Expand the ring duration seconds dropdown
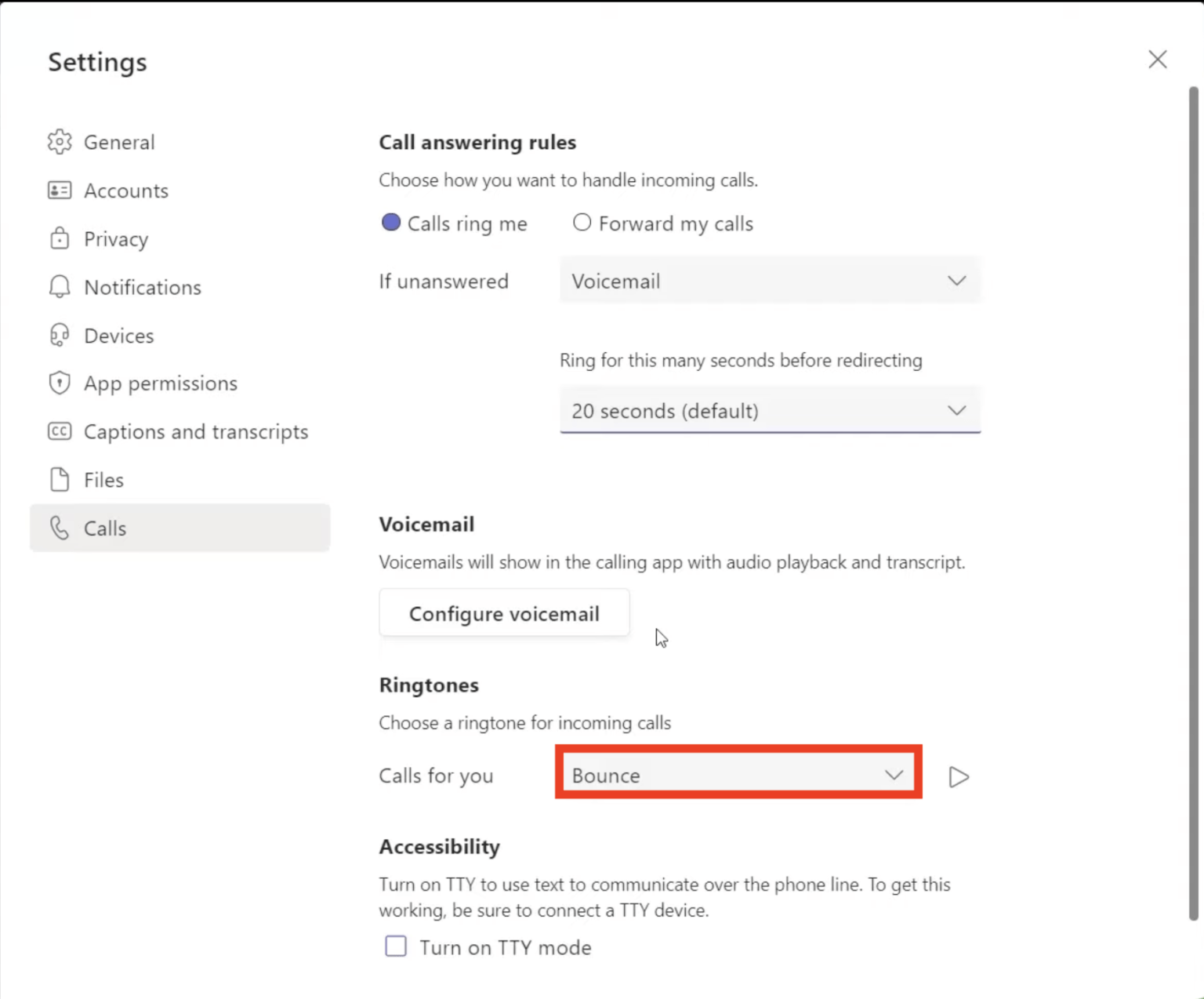The image size is (1204, 999). pos(769,410)
